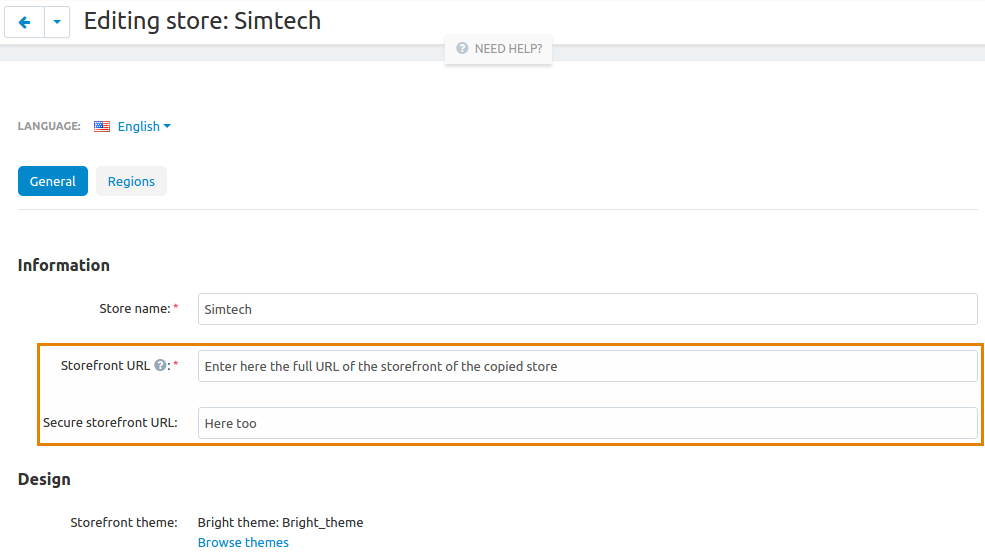This screenshot has width=985, height=555.
Task: Click the Storefront URL help question icon
Action: [x=160, y=365]
